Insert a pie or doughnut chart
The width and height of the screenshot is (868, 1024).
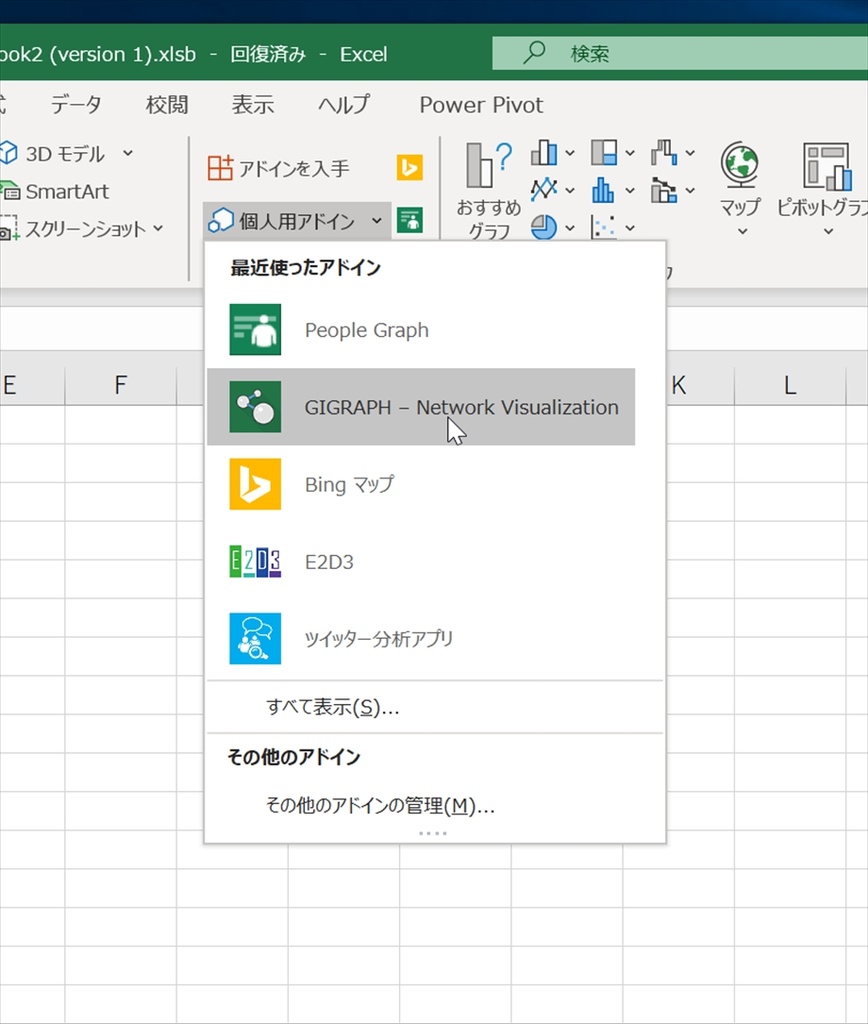pyautogui.click(x=544, y=227)
